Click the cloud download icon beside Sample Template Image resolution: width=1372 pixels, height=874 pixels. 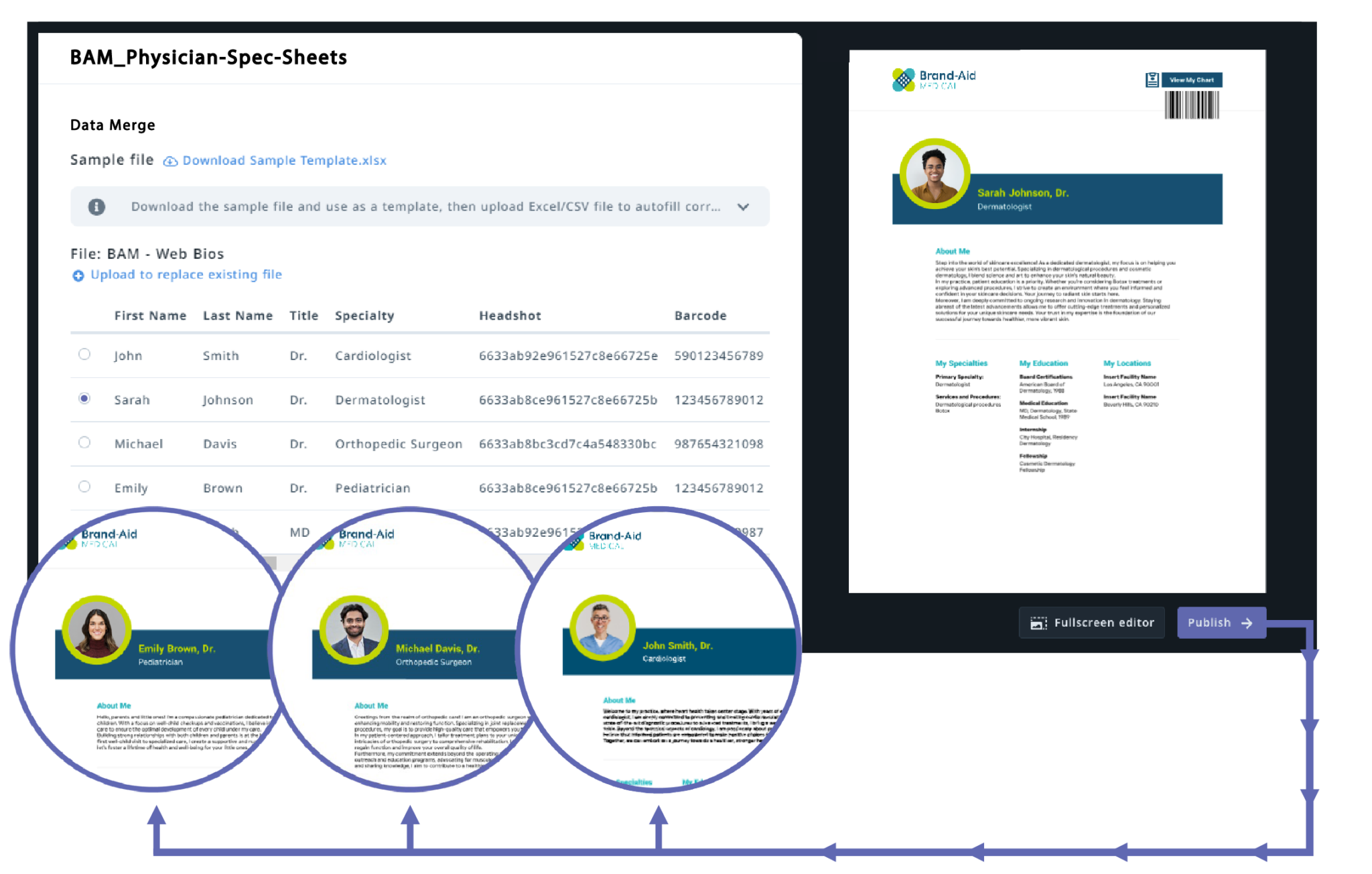tap(170, 161)
